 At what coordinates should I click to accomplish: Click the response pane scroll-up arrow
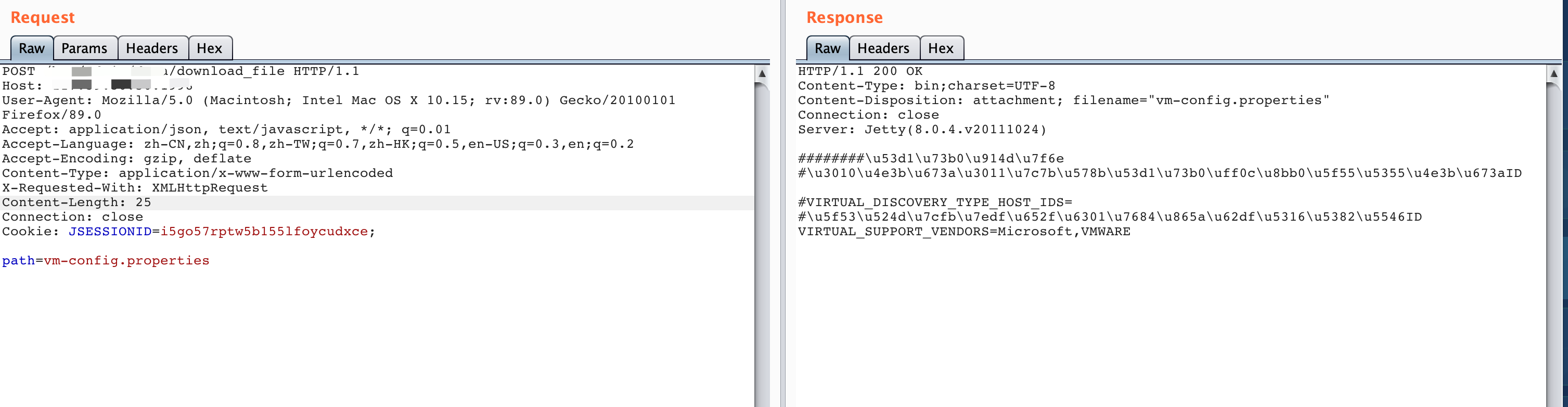click(x=1553, y=74)
